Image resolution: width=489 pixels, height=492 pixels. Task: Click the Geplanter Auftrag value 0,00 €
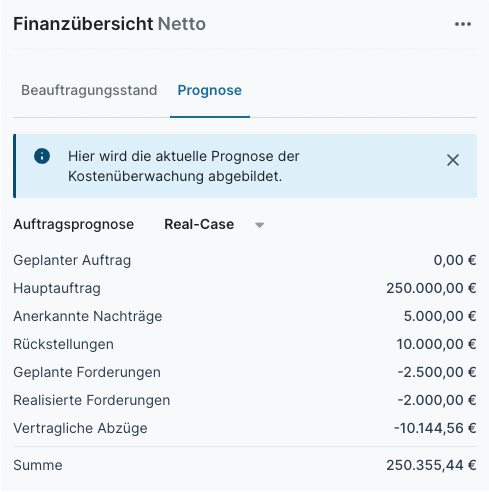coord(455,260)
